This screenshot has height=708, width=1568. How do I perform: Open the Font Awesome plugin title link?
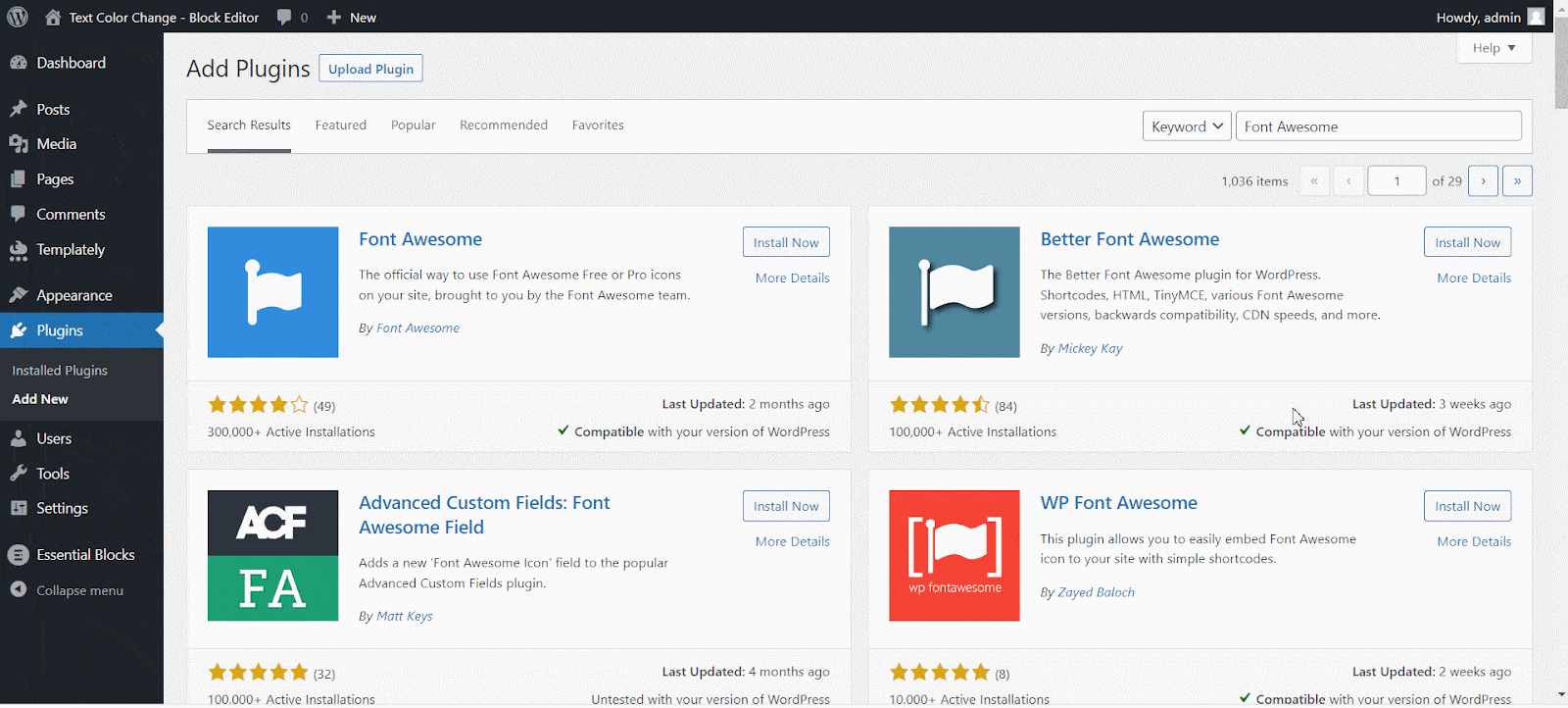pyautogui.click(x=420, y=239)
